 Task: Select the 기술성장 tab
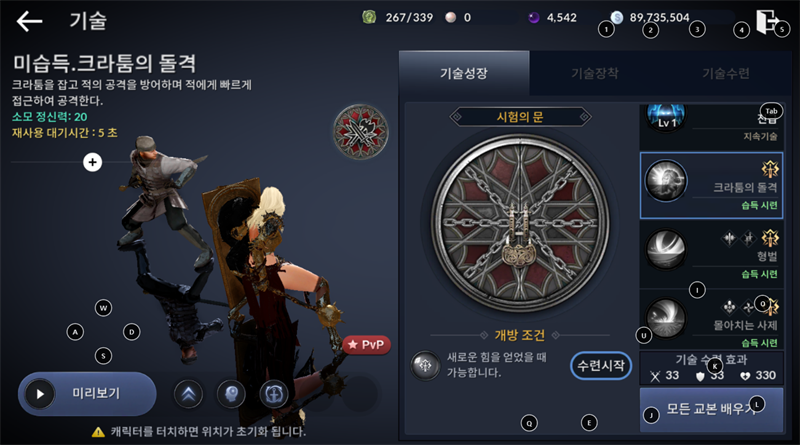click(464, 73)
